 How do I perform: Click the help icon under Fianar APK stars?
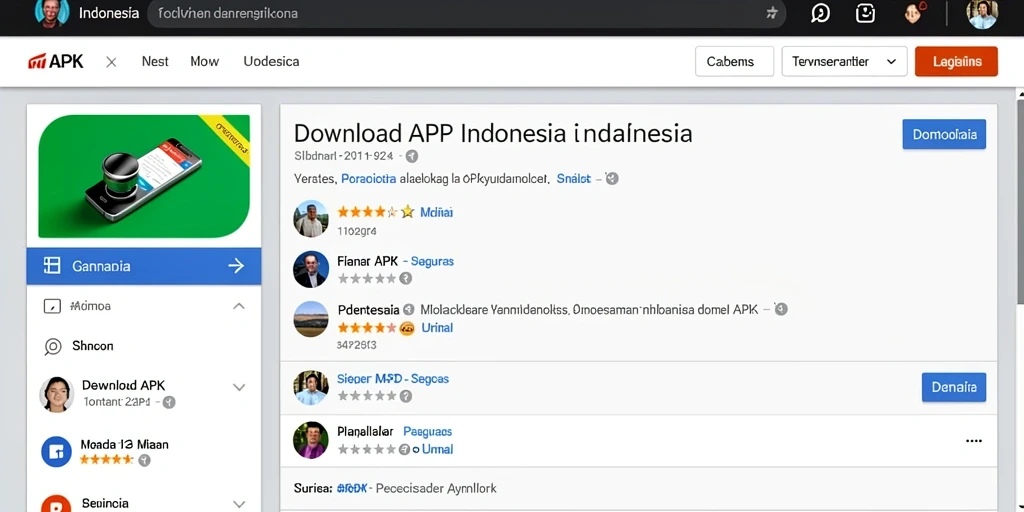coord(406,279)
